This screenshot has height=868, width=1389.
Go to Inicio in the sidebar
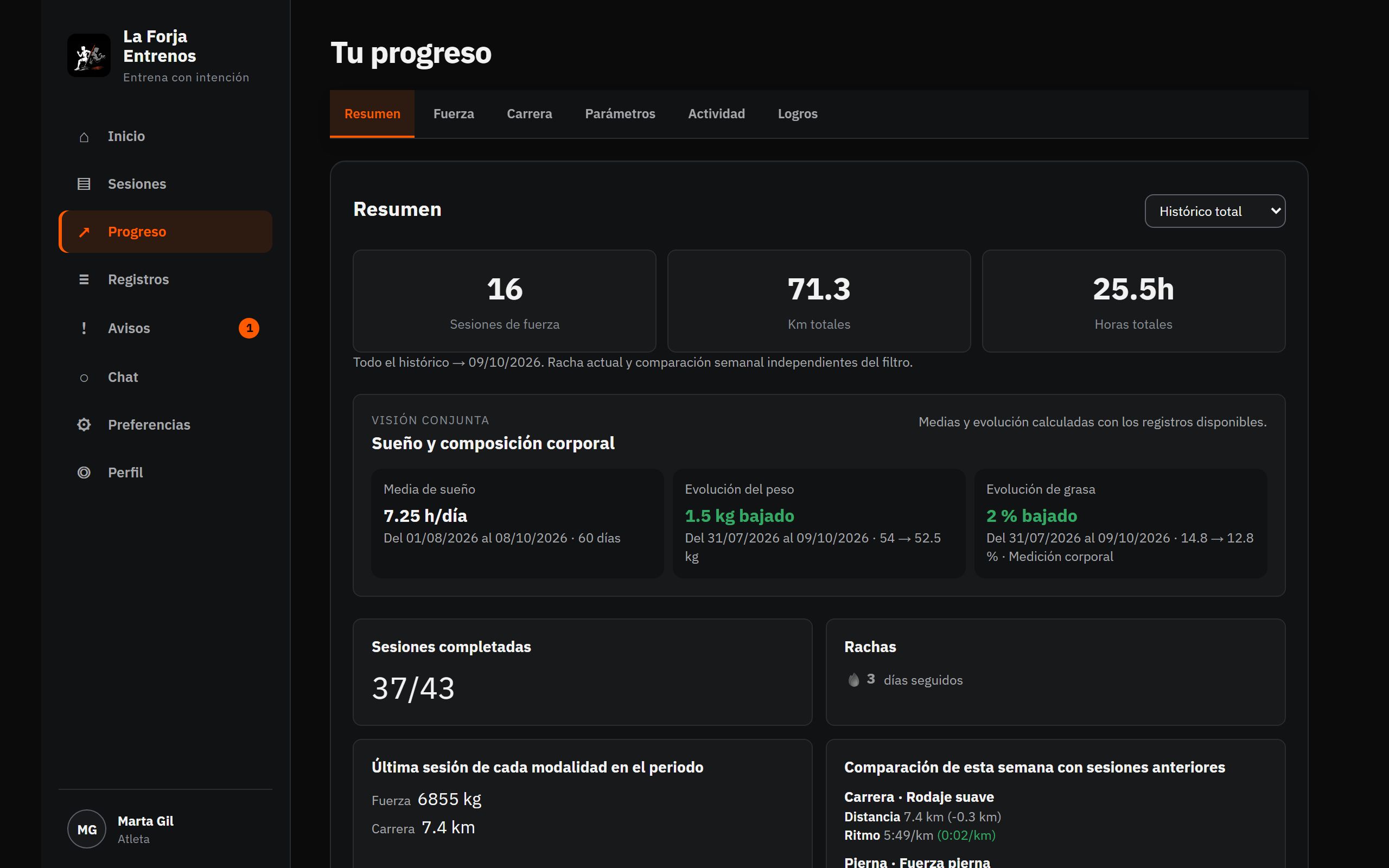click(x=165, y=137)
